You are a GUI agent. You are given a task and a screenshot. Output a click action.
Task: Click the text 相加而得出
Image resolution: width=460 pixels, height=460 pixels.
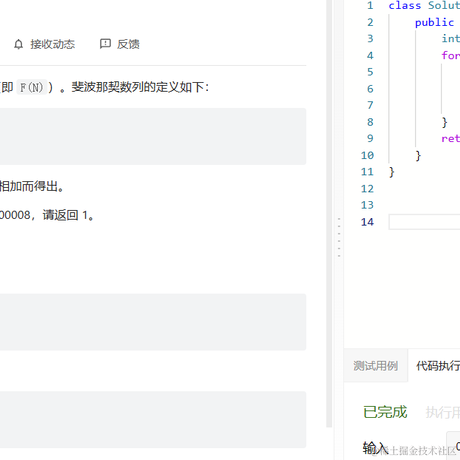pos(29,186)
